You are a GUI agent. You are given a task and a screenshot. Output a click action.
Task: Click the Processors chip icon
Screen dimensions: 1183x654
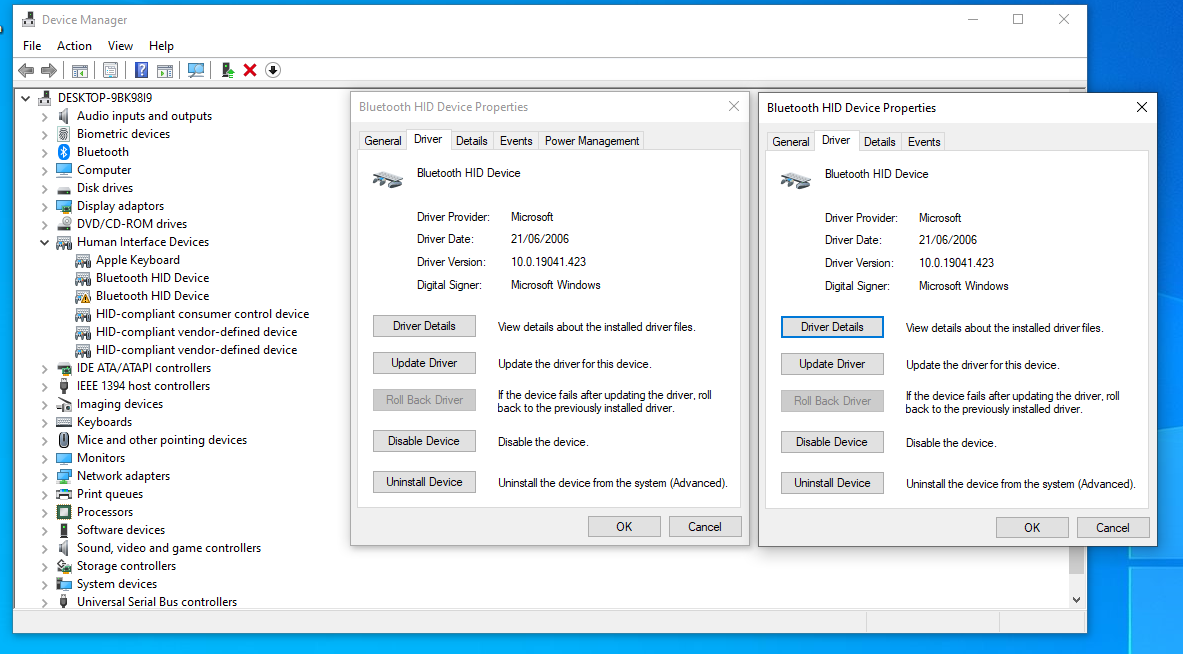coord(64,512)
